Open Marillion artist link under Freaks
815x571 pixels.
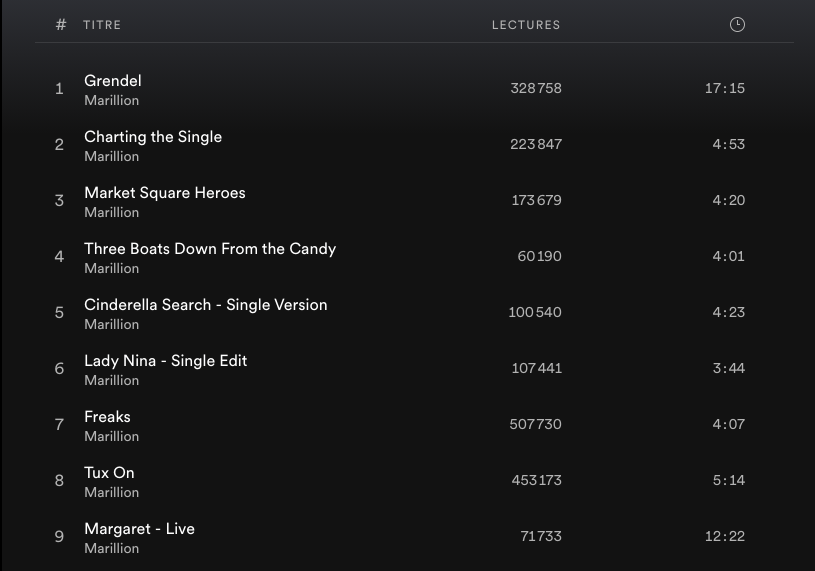pyautogui.click(x=112, y=437)
